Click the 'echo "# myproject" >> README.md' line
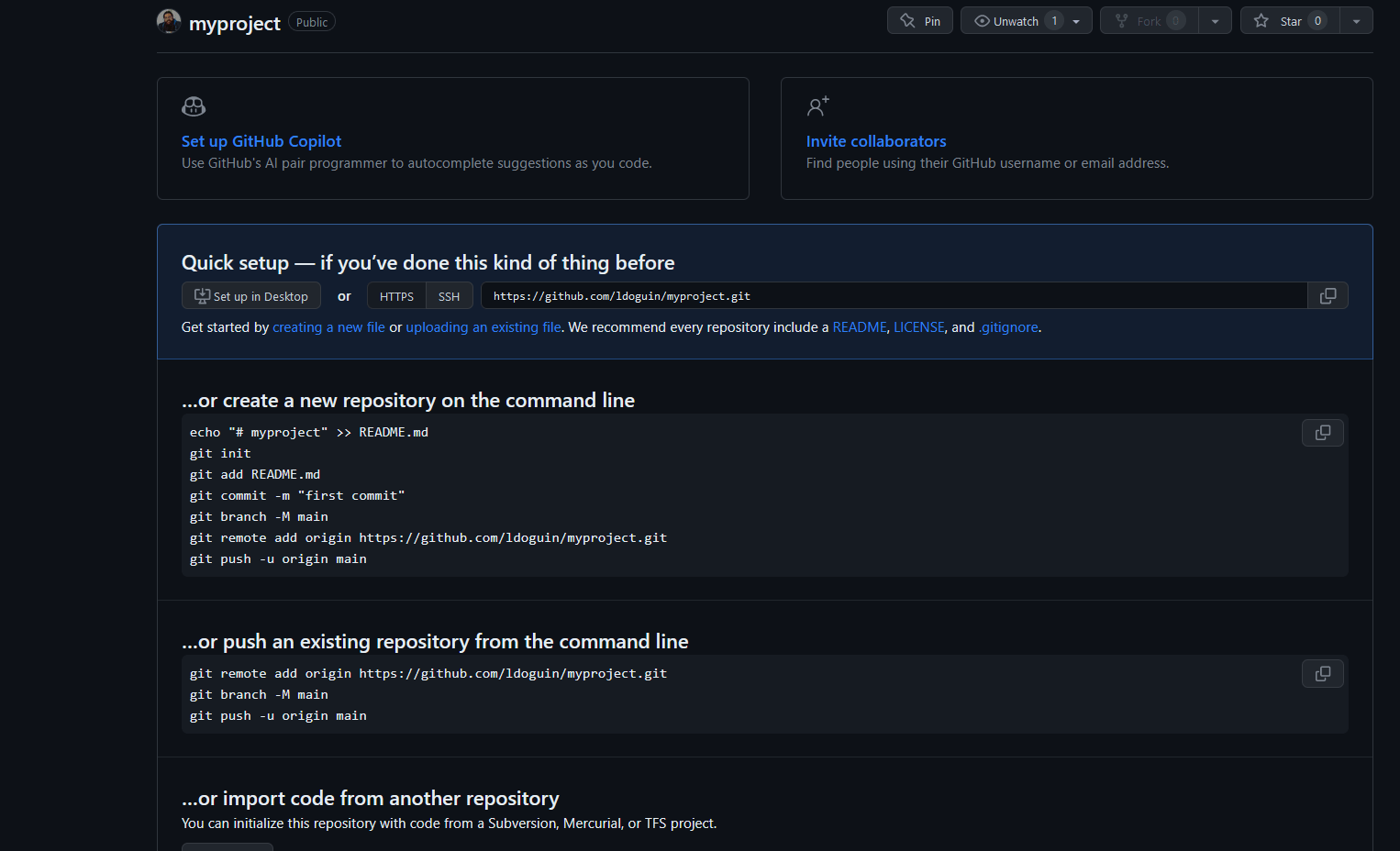The height and width of the screenshot is (851, 1400). click(309, 432)
